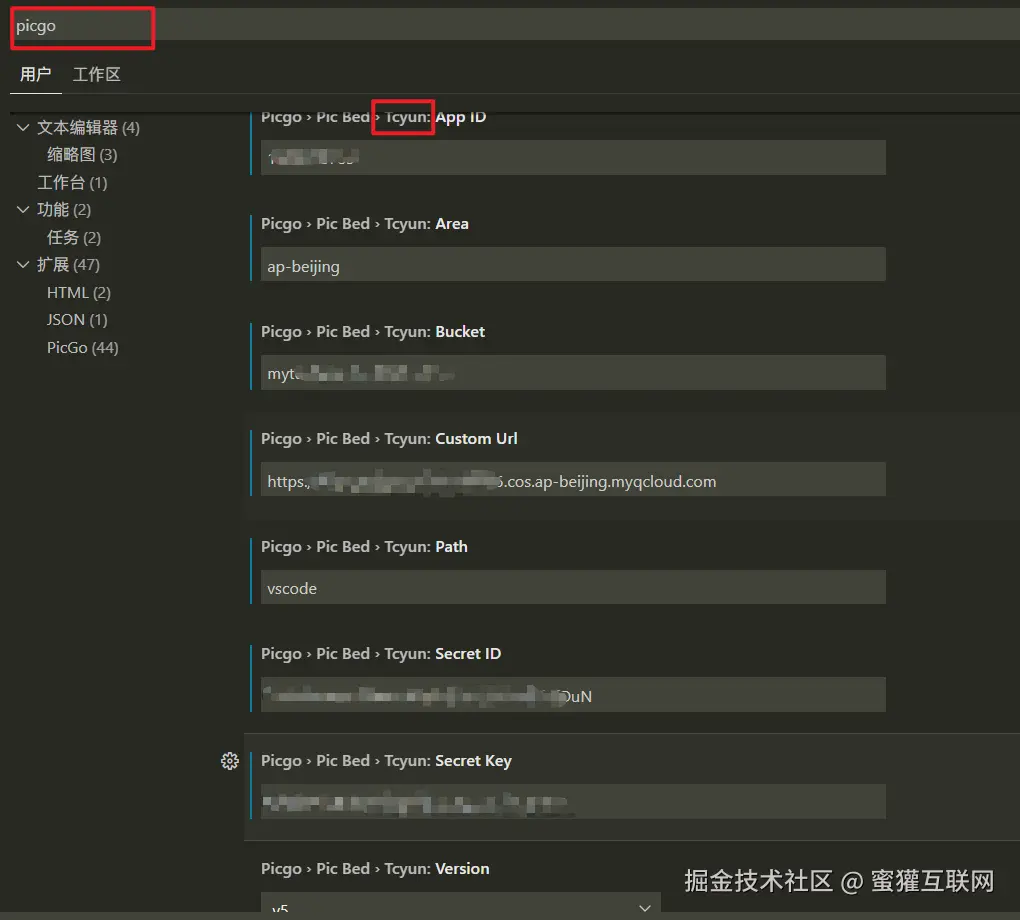The height and width of the screenshot is (920, 1020).
Task: Switch to the 用户 settings tab
Action: 35,74
